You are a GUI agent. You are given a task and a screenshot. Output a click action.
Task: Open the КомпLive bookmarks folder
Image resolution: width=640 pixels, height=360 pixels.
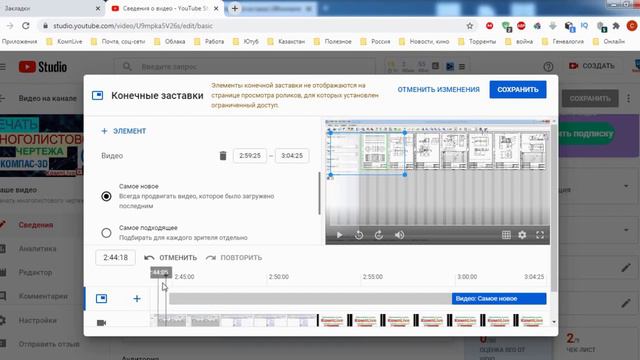pyautogui.click(x=64, y=41)
